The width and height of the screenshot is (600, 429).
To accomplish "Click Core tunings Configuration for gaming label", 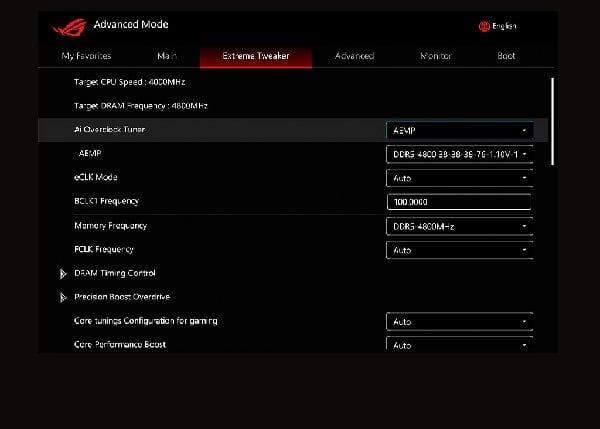I will pos(146,321).
